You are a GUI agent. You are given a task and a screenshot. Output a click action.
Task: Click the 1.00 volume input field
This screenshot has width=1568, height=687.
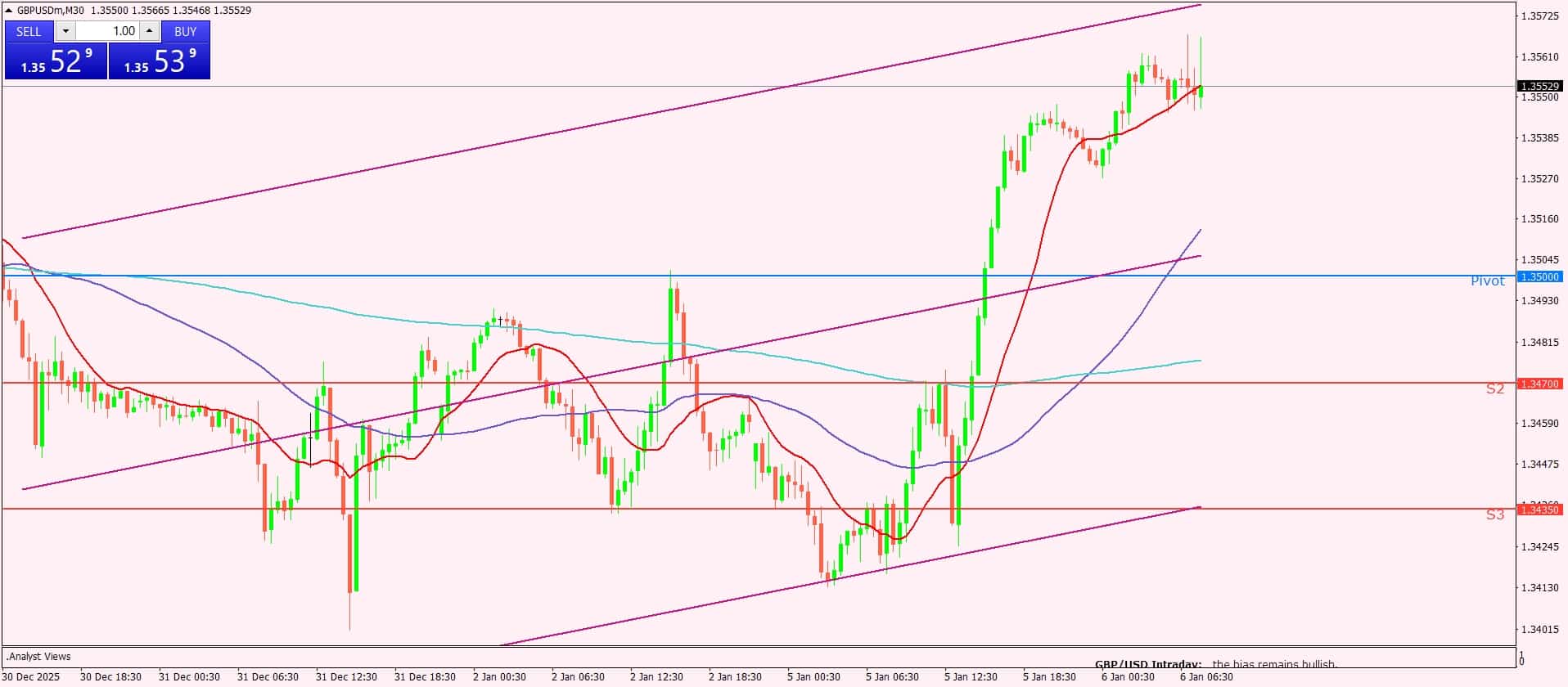point(108,31)
